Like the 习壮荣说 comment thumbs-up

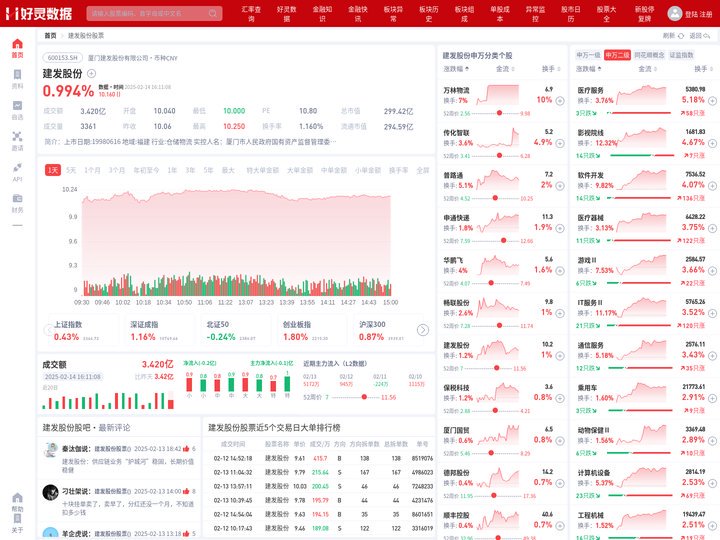click(186, 491)
